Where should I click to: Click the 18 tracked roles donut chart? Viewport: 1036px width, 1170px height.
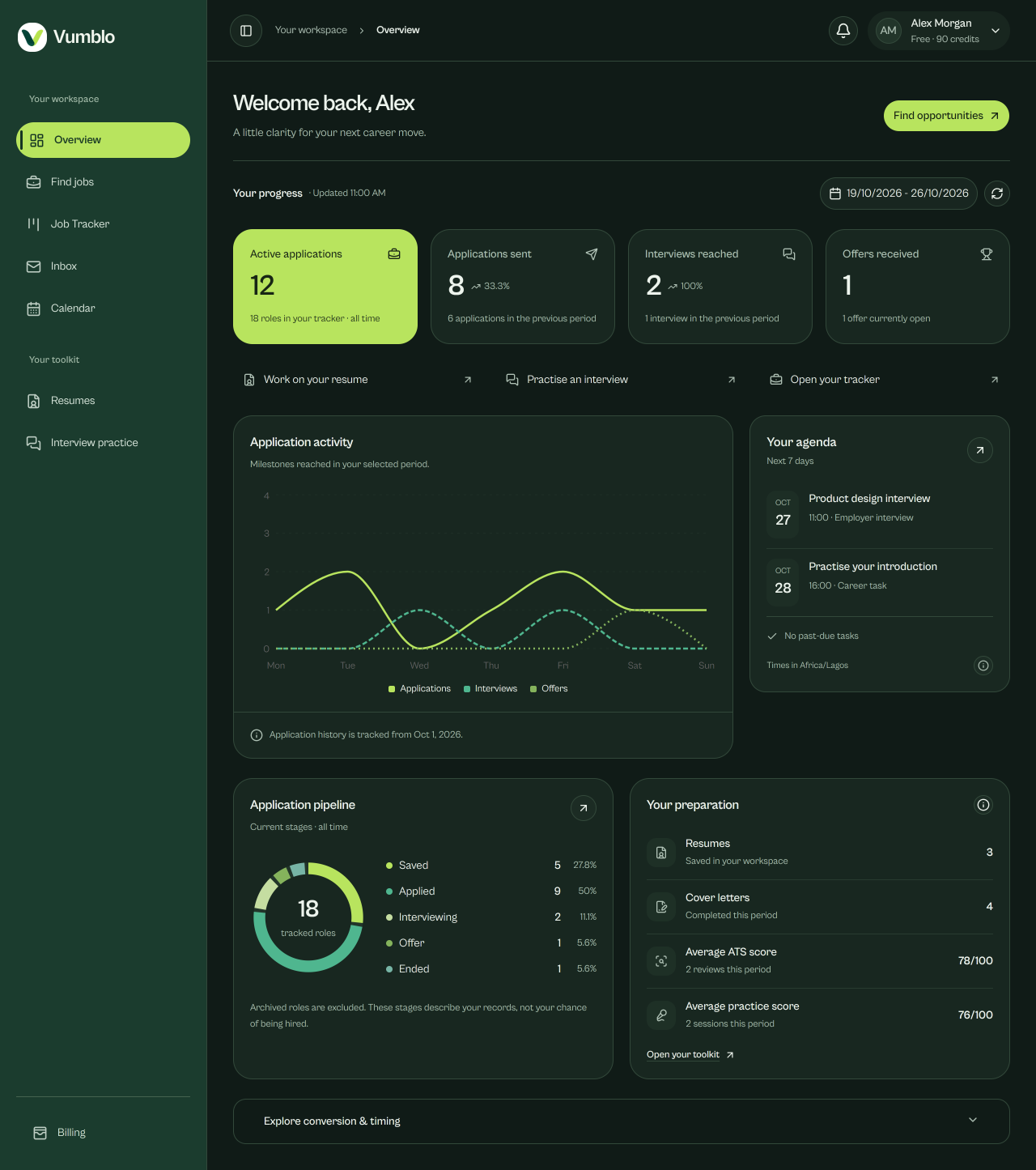click(x=308, y=917)
